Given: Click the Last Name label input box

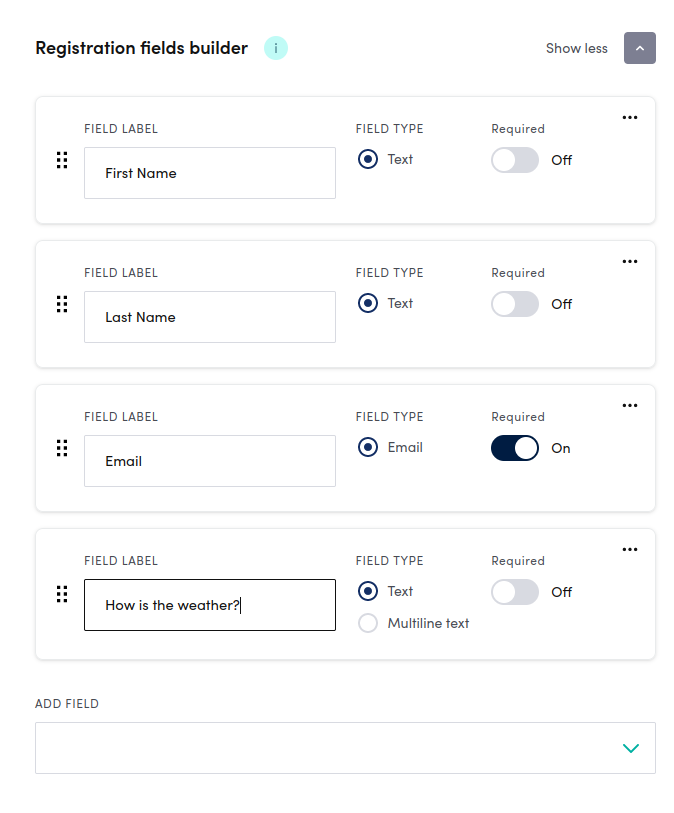Looking at the screenshot, I should point(210,317).
